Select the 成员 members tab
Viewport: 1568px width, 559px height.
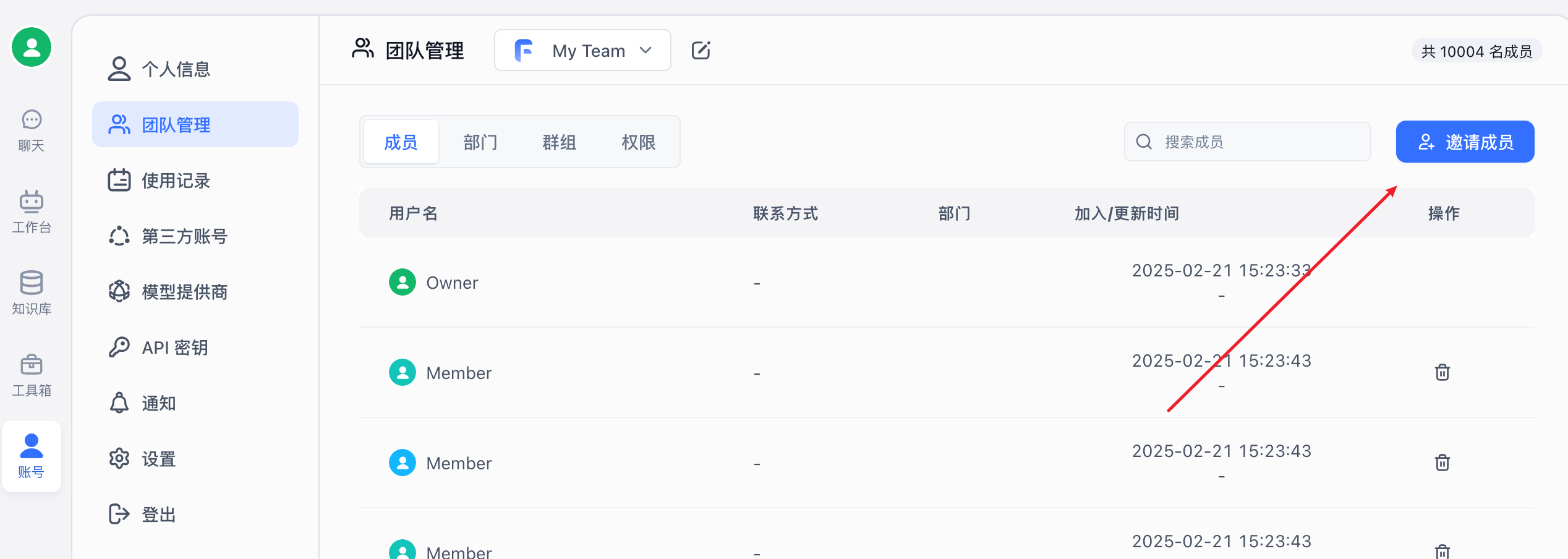click(401, 142)
